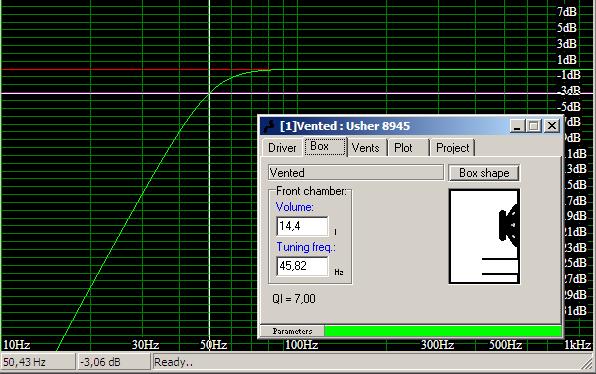
Task: Click the 1dB scale label
Action: pyautogui.click(x=567, y=60)
